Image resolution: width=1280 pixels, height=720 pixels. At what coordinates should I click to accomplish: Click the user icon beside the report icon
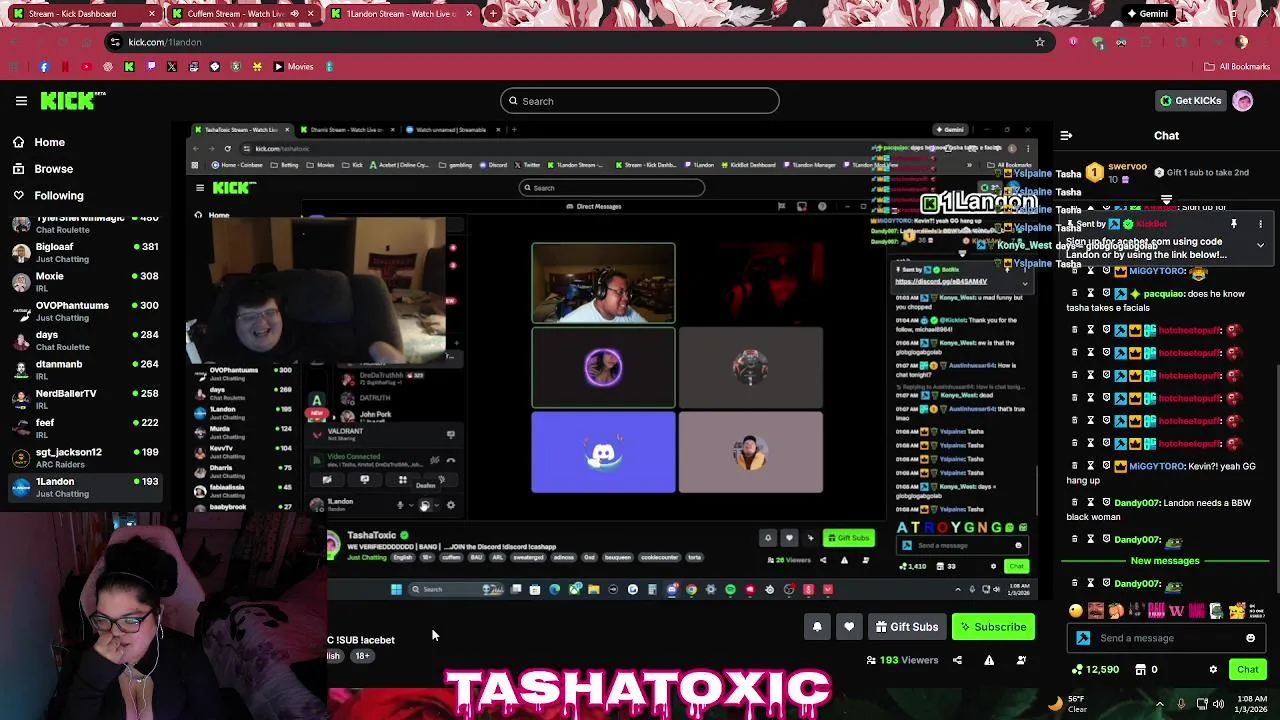[x=1021, y=660]
